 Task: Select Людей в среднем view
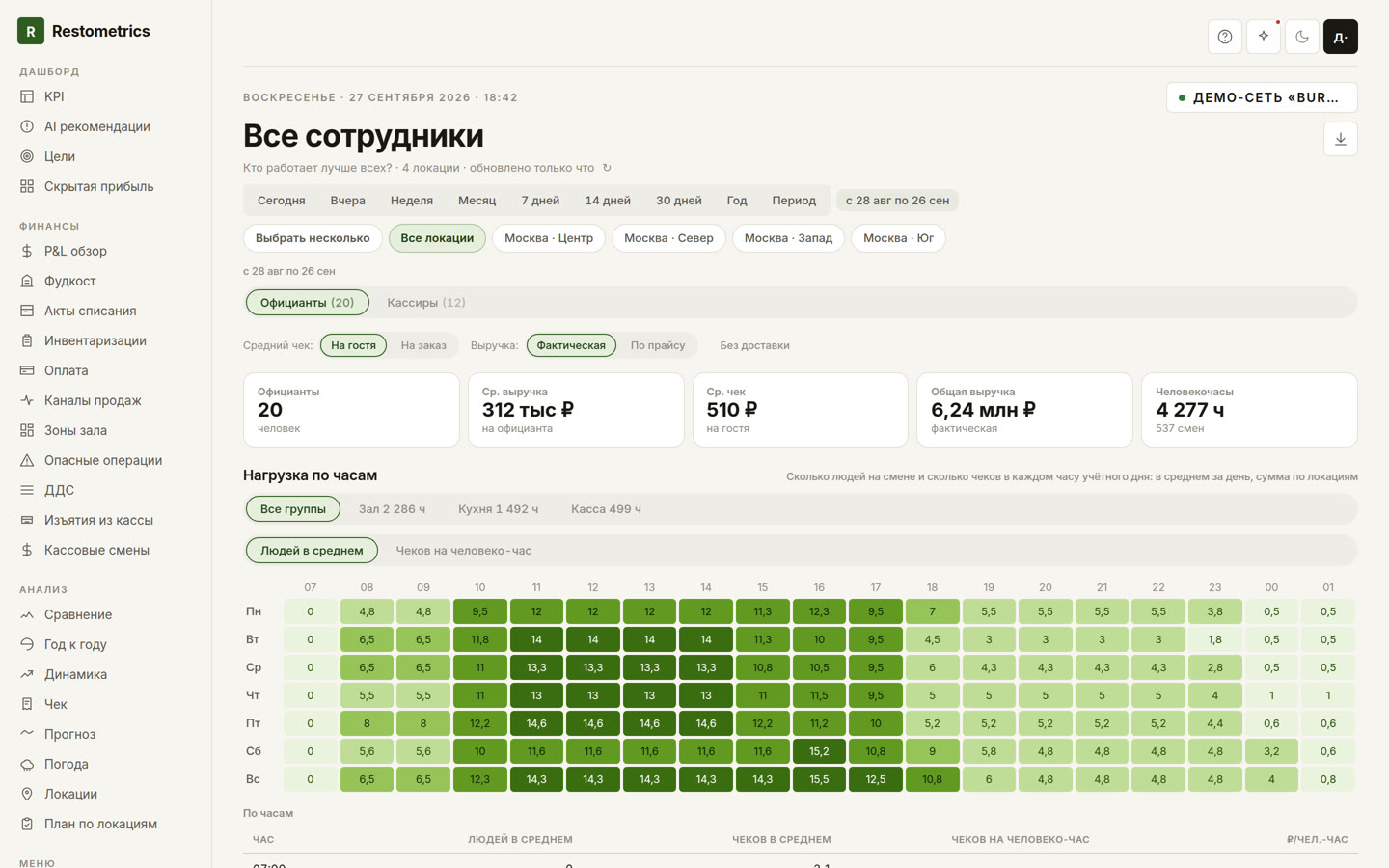click(x=312, y=551)
